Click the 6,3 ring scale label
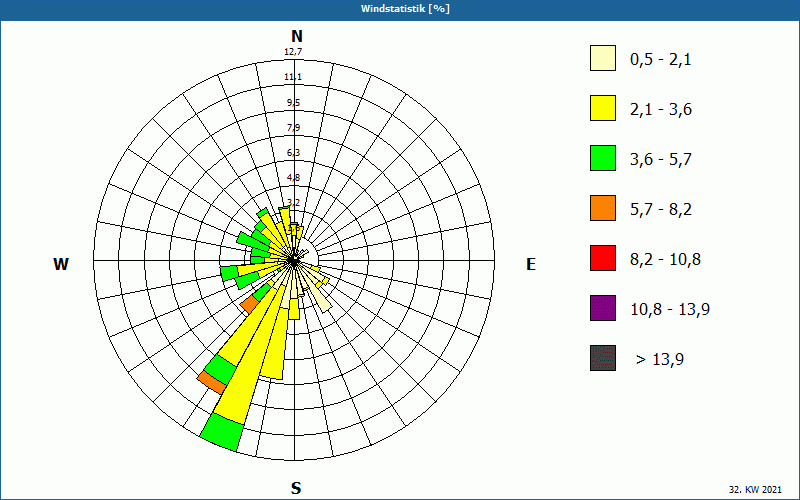Screen dimensions: 800x500 (293, 153)
